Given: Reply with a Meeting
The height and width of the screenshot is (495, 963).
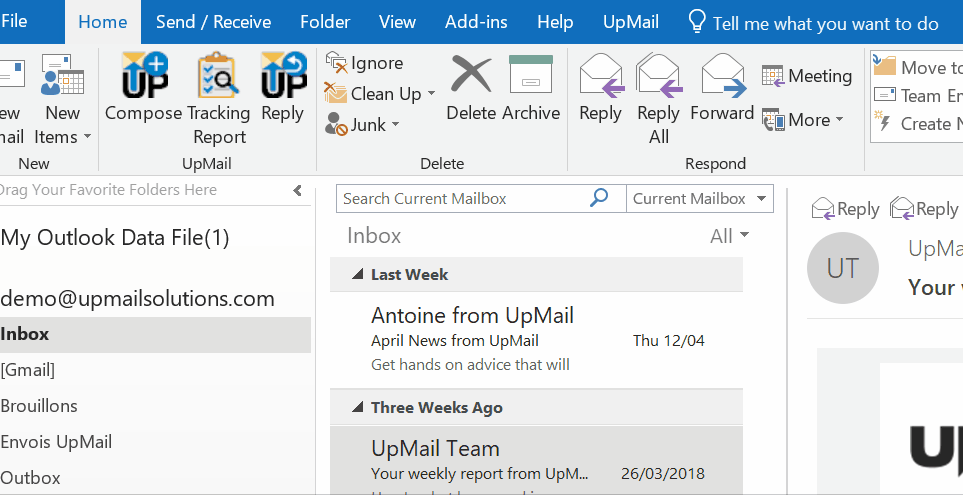Looking at the screenshot, I should [x=806, y=76].
